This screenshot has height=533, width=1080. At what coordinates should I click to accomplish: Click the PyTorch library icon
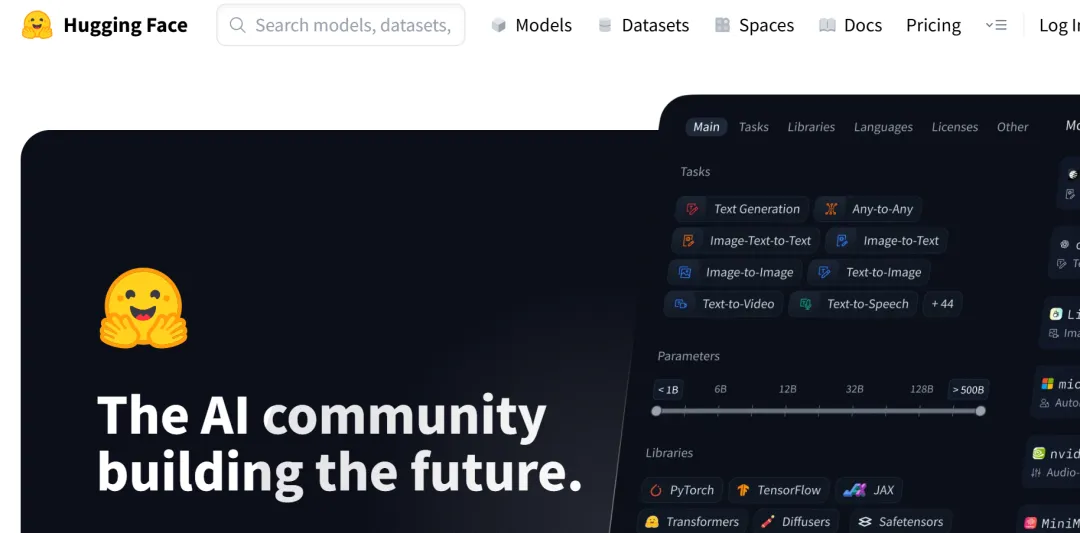(x=656, y=490)
